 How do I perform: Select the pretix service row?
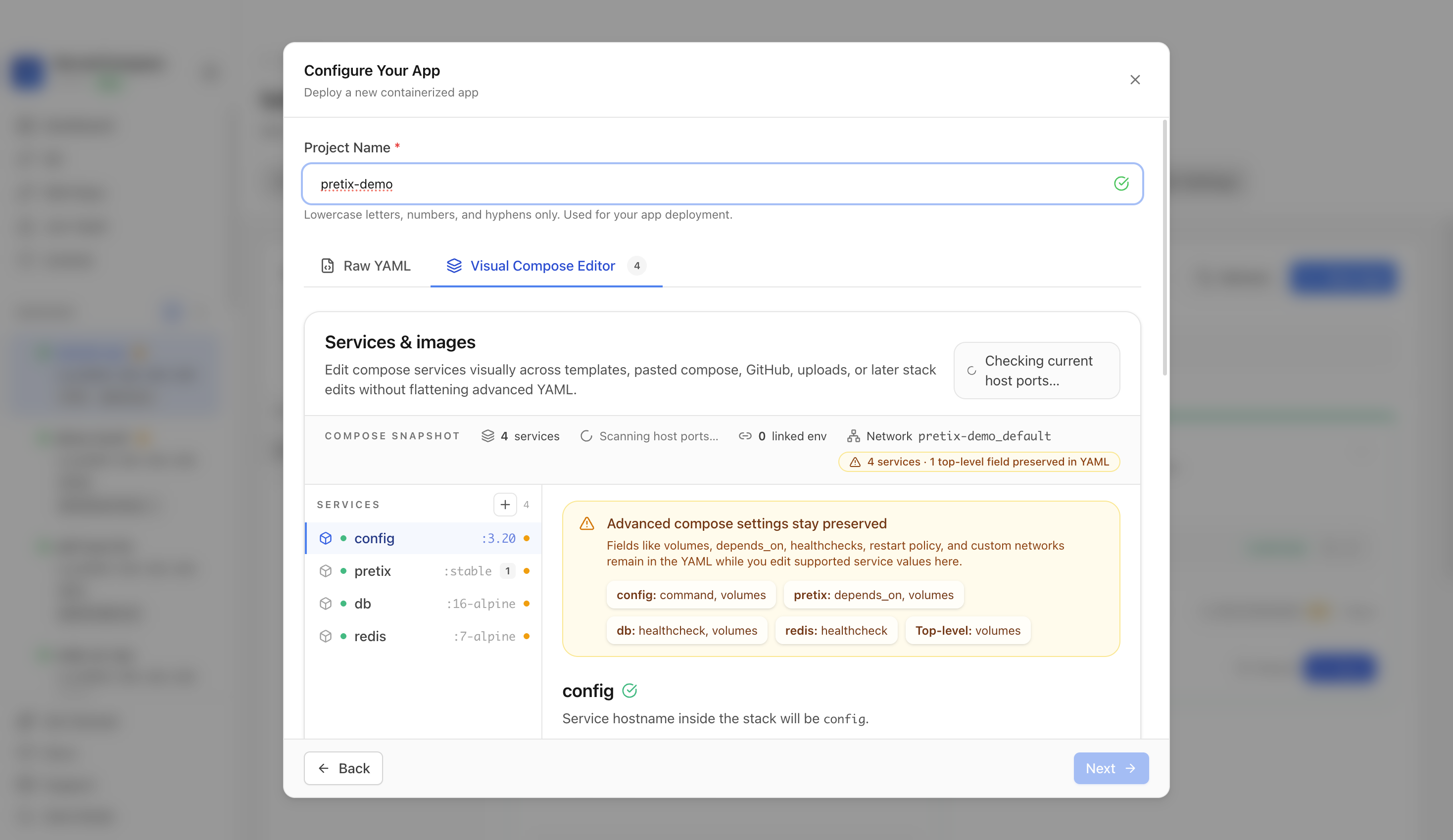[x=423, y=571]
